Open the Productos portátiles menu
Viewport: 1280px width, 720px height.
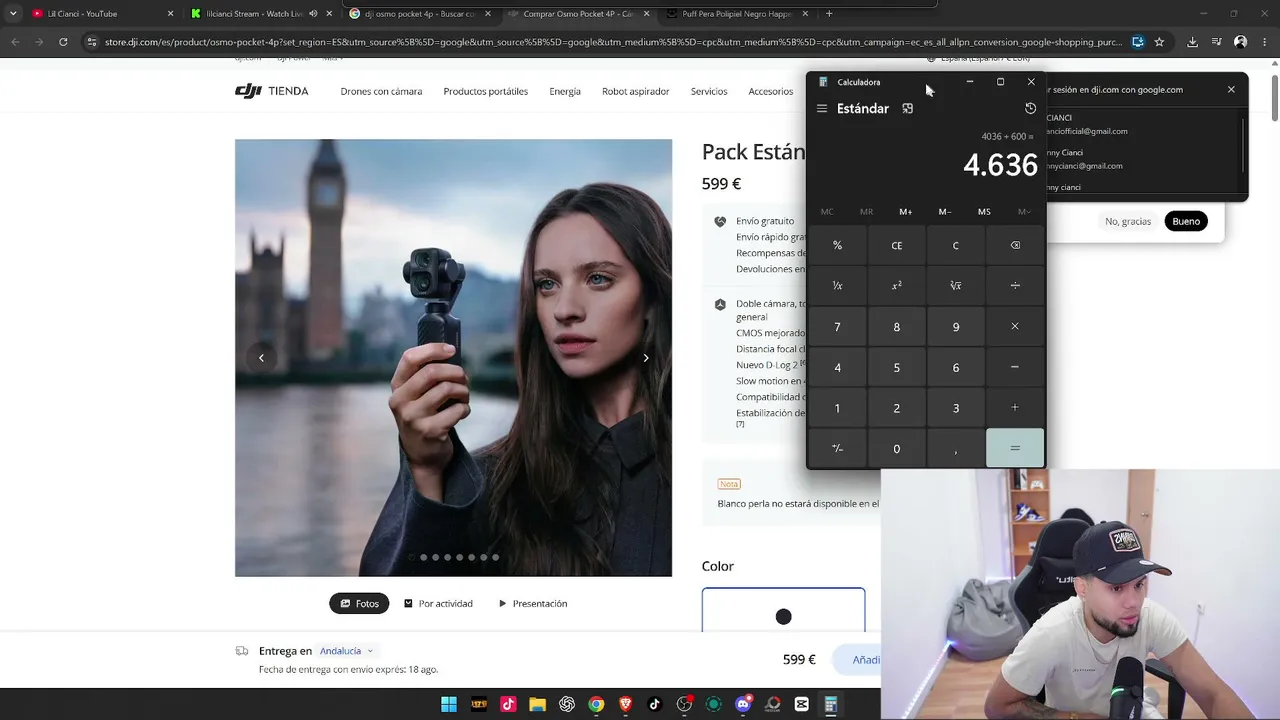click(x=486, y=91)
